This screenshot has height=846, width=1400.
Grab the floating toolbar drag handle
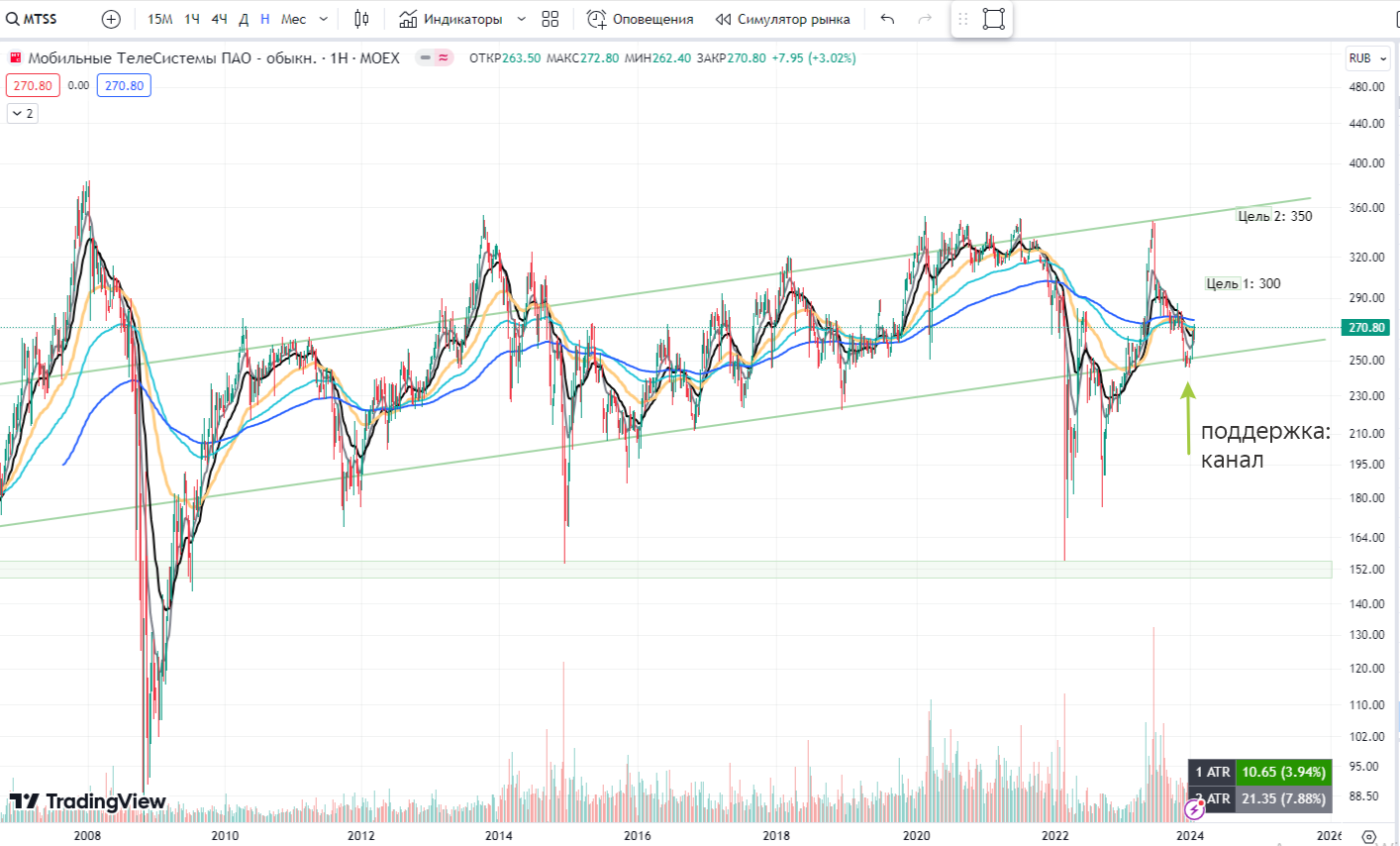tap(962, 19)
